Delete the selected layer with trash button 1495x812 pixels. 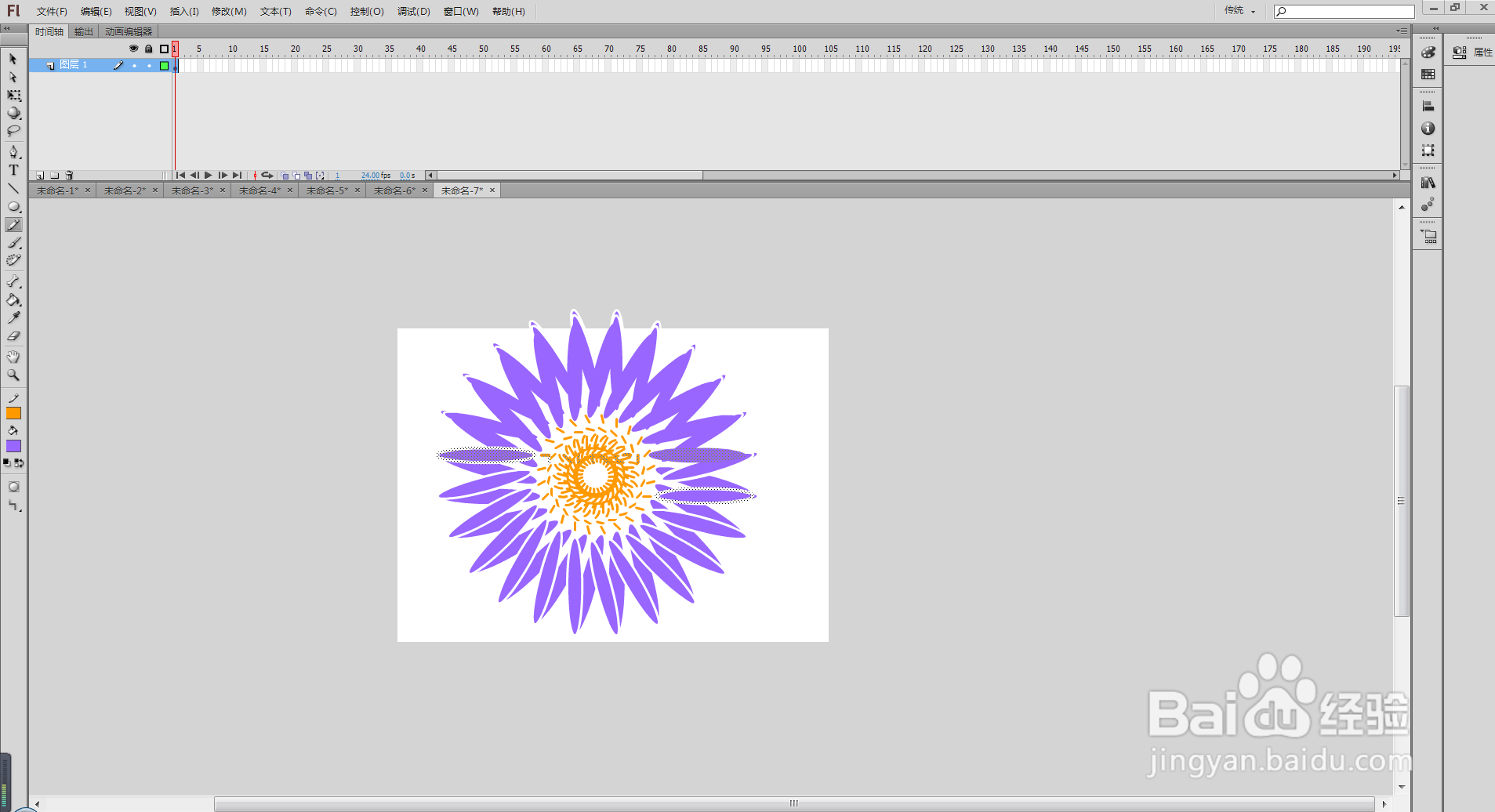point(69,176)
